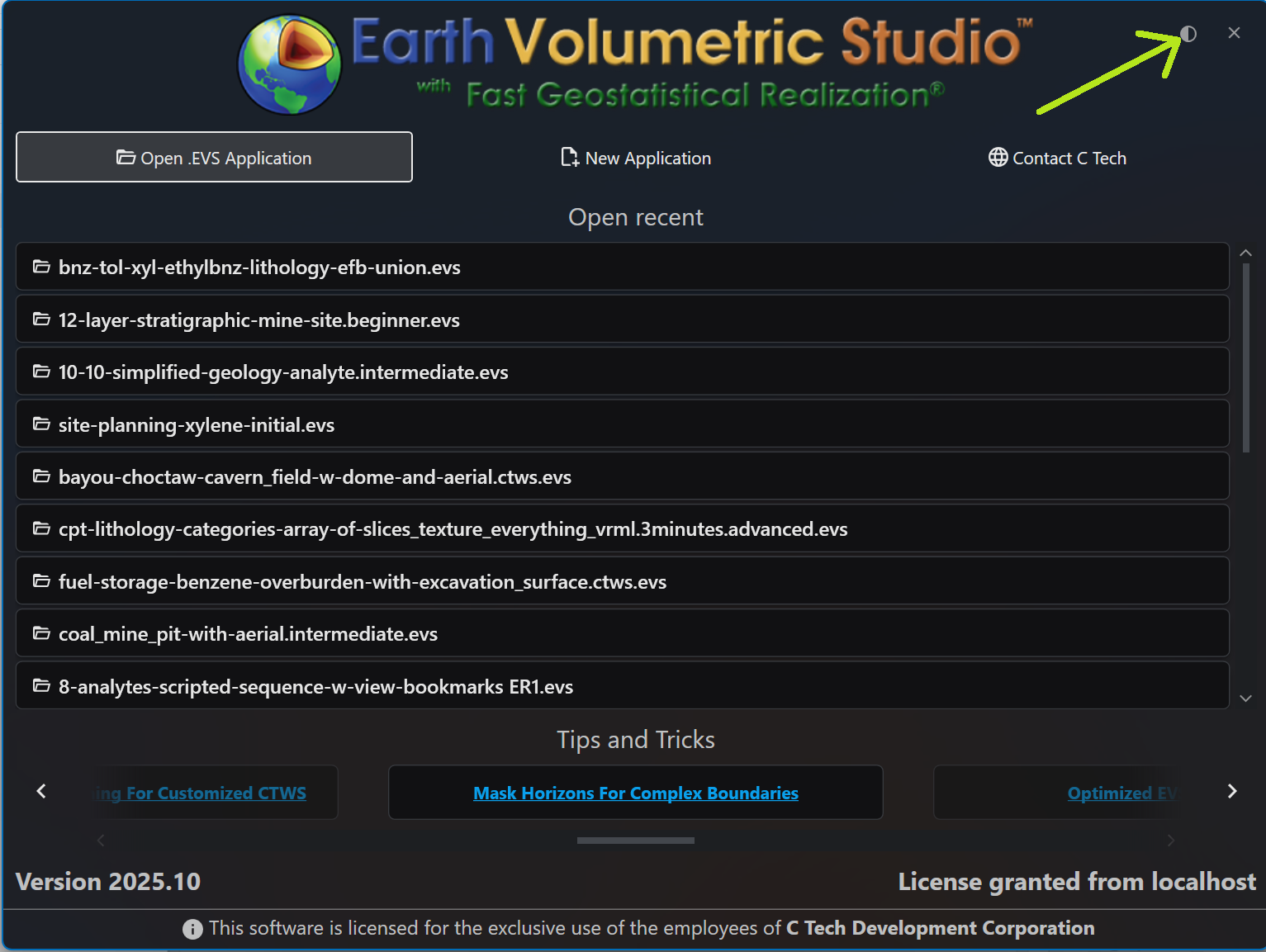Click the folder icon beside site-planning-xylene-initial.evs

tap(41, 424)
